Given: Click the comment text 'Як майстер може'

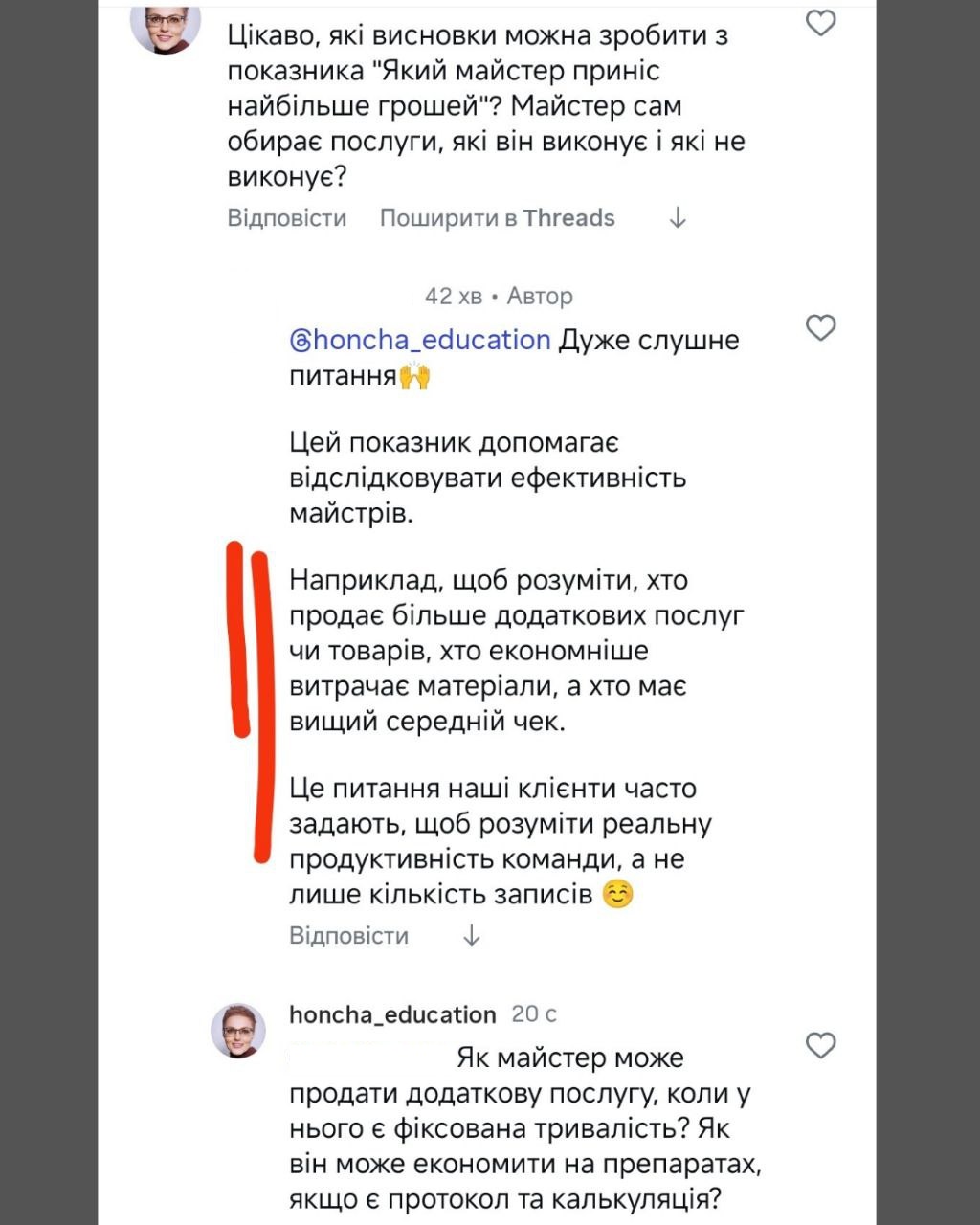Looking at the screenshot, I should point(570,1058).
